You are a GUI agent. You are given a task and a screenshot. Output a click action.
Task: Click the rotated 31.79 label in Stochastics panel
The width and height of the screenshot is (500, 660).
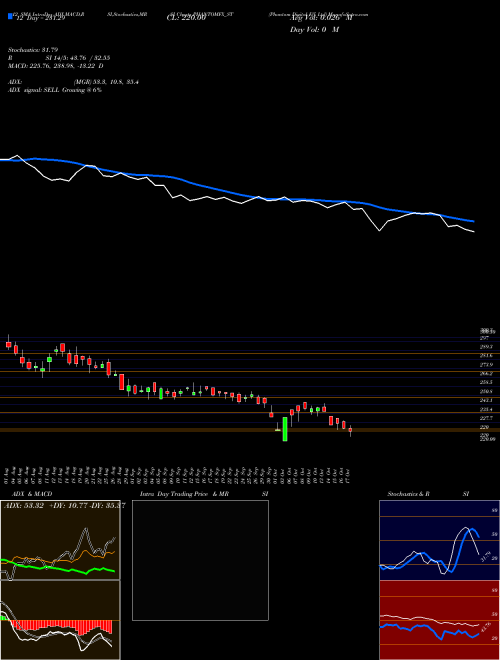click(x=487, y=556)
